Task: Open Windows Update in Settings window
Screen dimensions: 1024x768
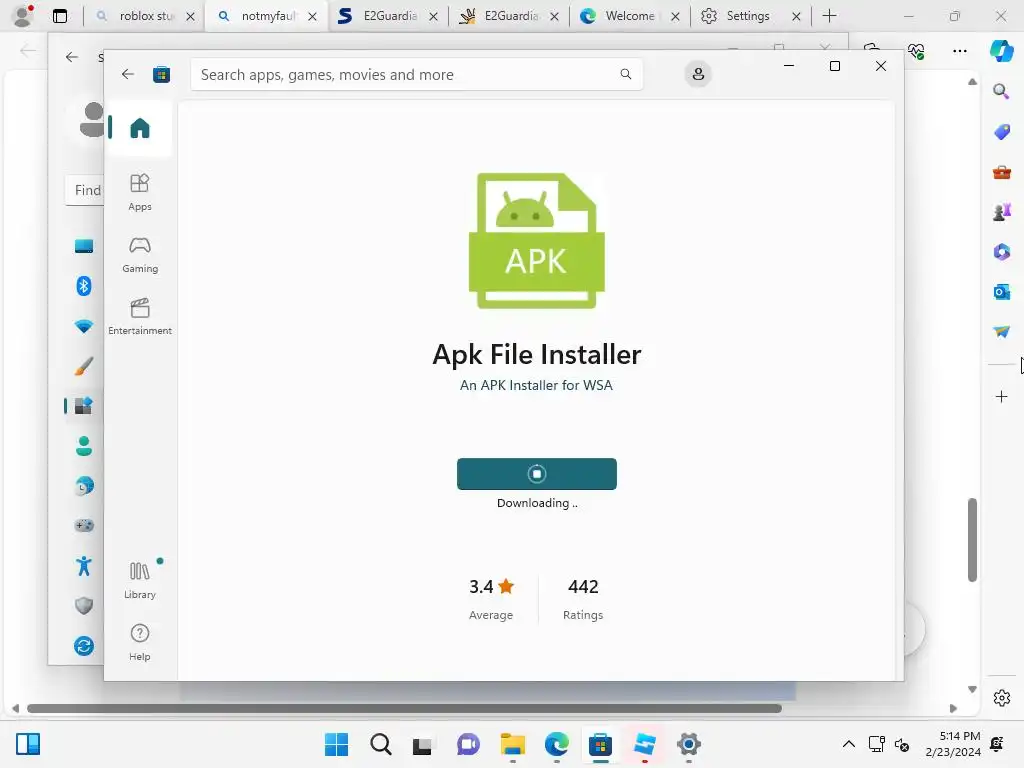Action: (x=84, y=646)
